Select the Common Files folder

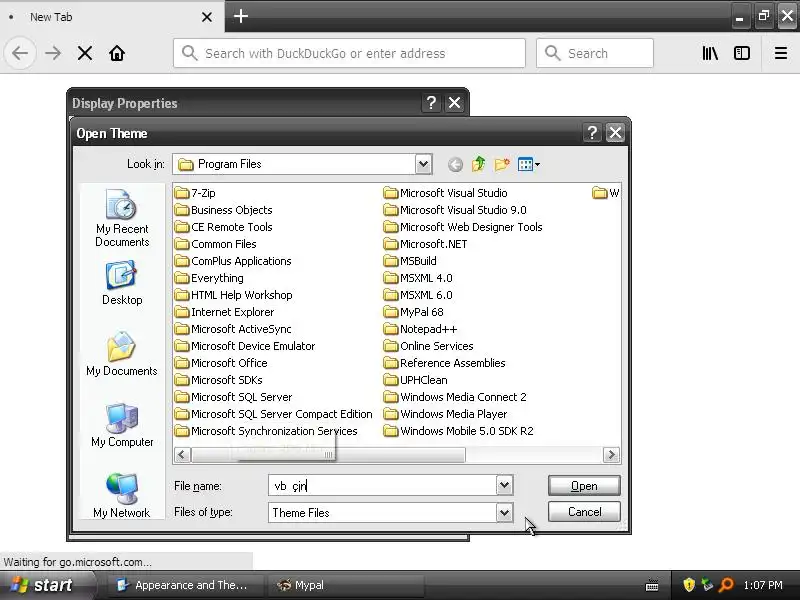tap(215, 244)
